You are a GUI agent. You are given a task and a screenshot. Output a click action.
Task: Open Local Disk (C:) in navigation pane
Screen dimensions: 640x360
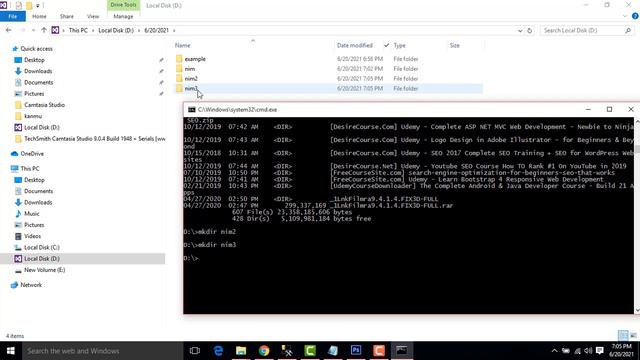(x=42, y=247)
